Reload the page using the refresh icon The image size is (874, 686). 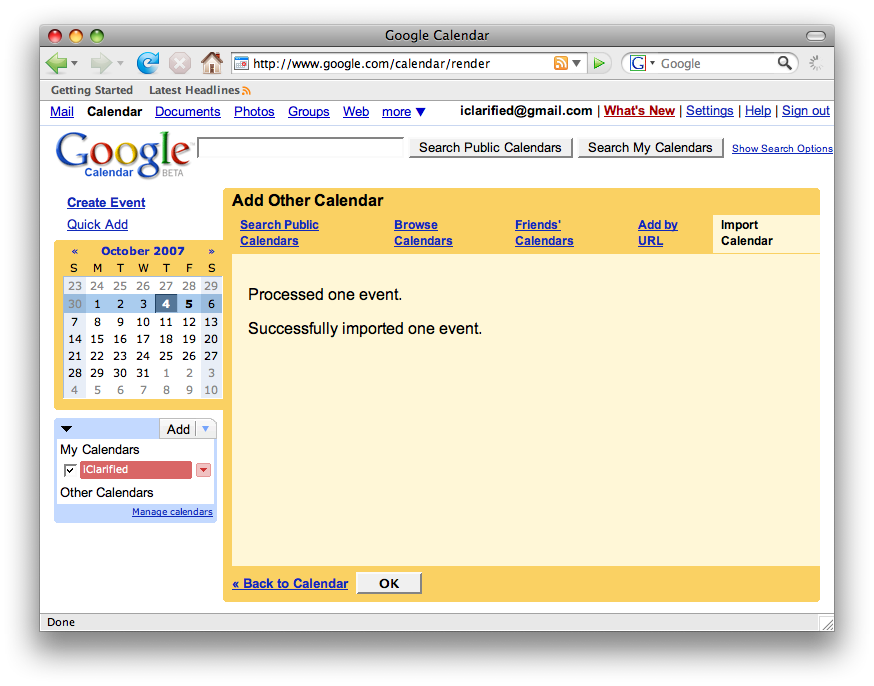pos(148,62)
